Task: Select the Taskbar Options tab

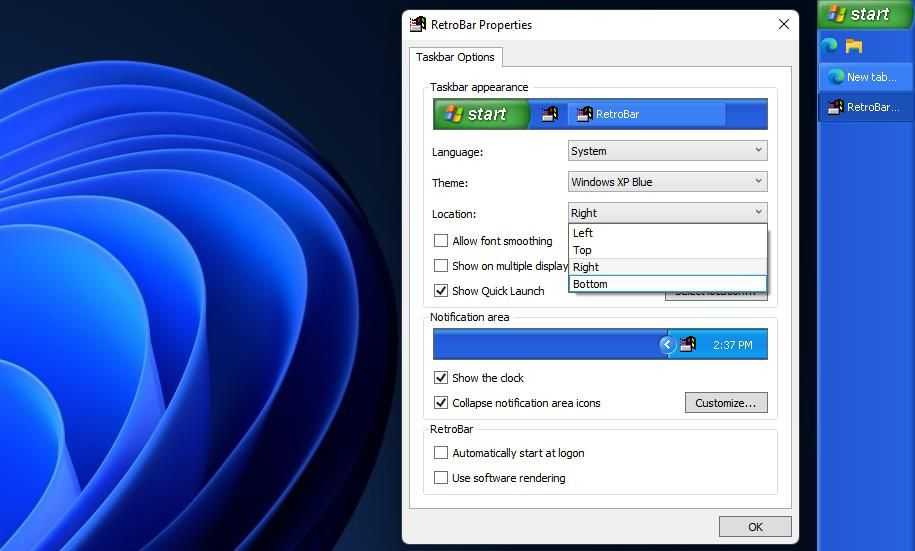Action: coord(455,57)
